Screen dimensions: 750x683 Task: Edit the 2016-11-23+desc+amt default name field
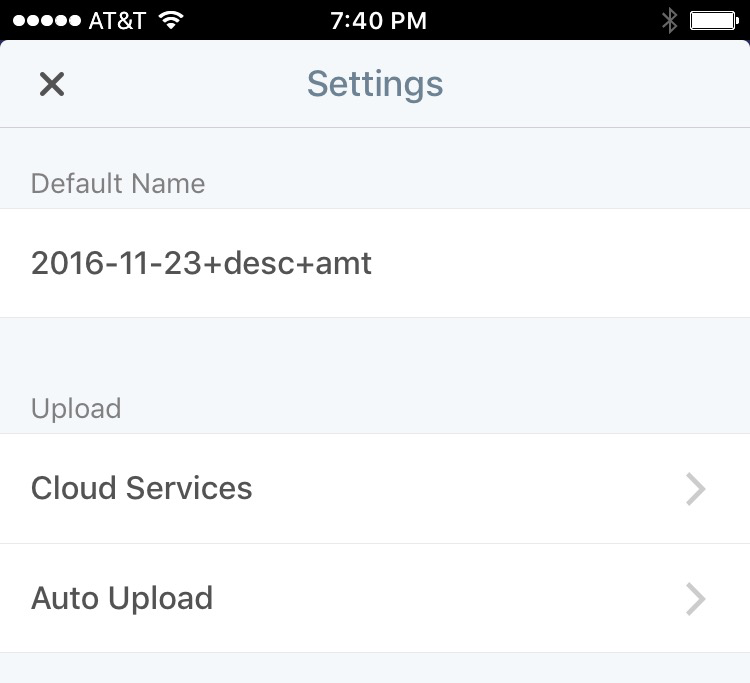point(202,263)
